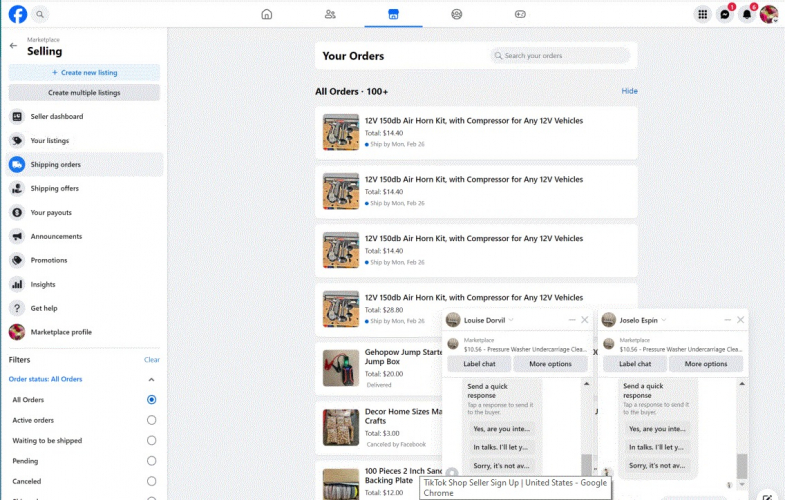Open the Gehopow Jump Starter order thumbnail

pos(341,368)
